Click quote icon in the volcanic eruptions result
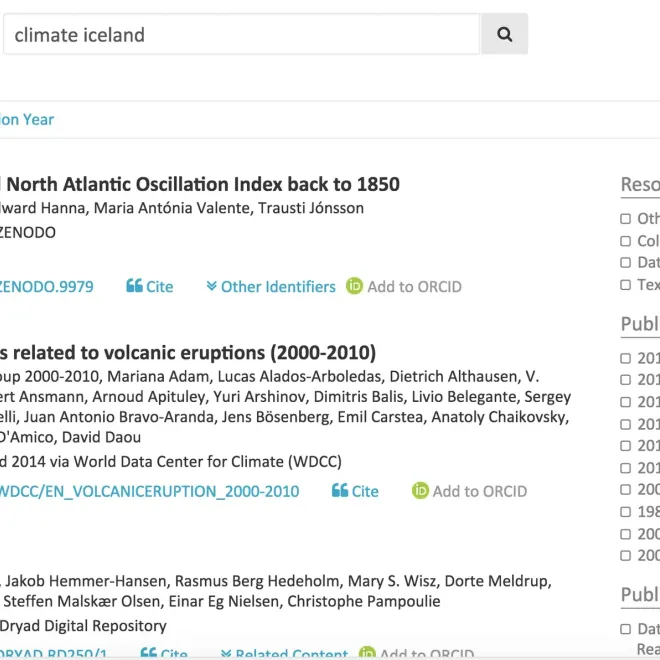Screen dimensions: 660x660 click(x=340, y=491)
